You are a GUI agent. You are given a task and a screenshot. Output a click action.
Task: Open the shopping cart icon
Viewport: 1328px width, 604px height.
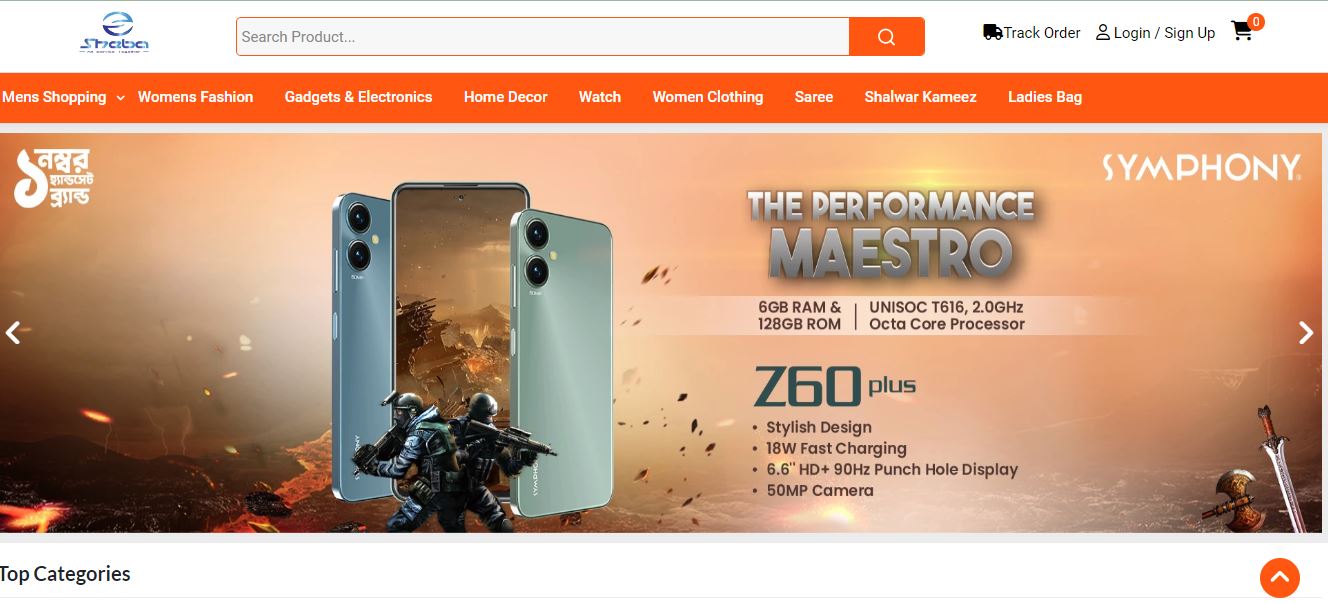pos(1242,31)
